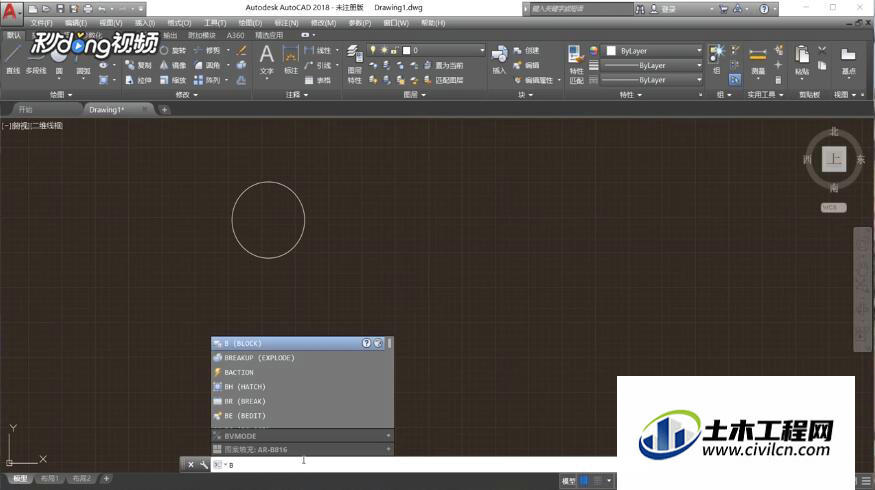Screen dimensions: 875x490
Task: Switch to the Start (开始) file tab
Action: tap(25, 109)
